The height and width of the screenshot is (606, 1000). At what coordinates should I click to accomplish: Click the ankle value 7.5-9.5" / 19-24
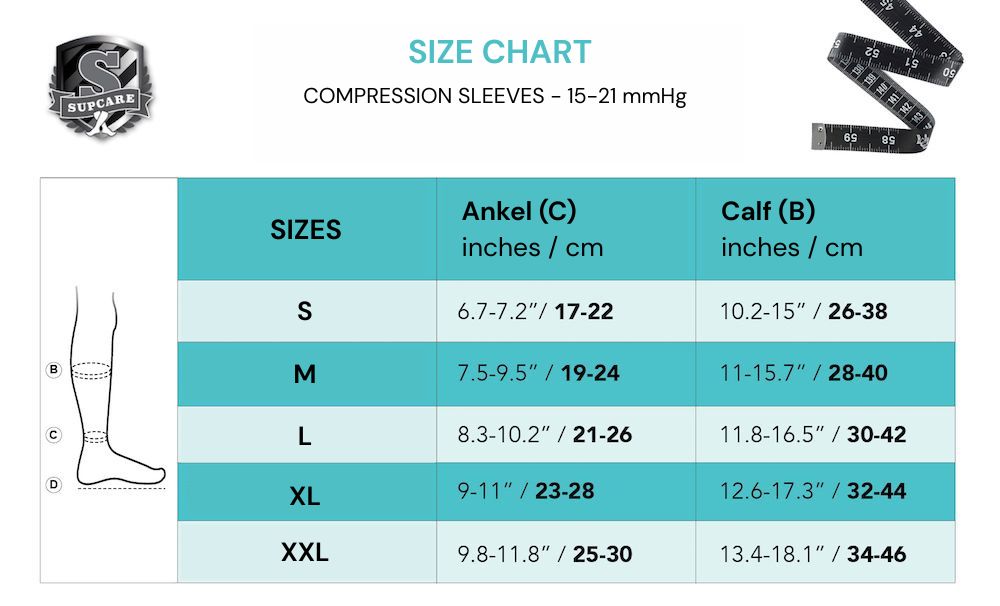pos(539,373)
